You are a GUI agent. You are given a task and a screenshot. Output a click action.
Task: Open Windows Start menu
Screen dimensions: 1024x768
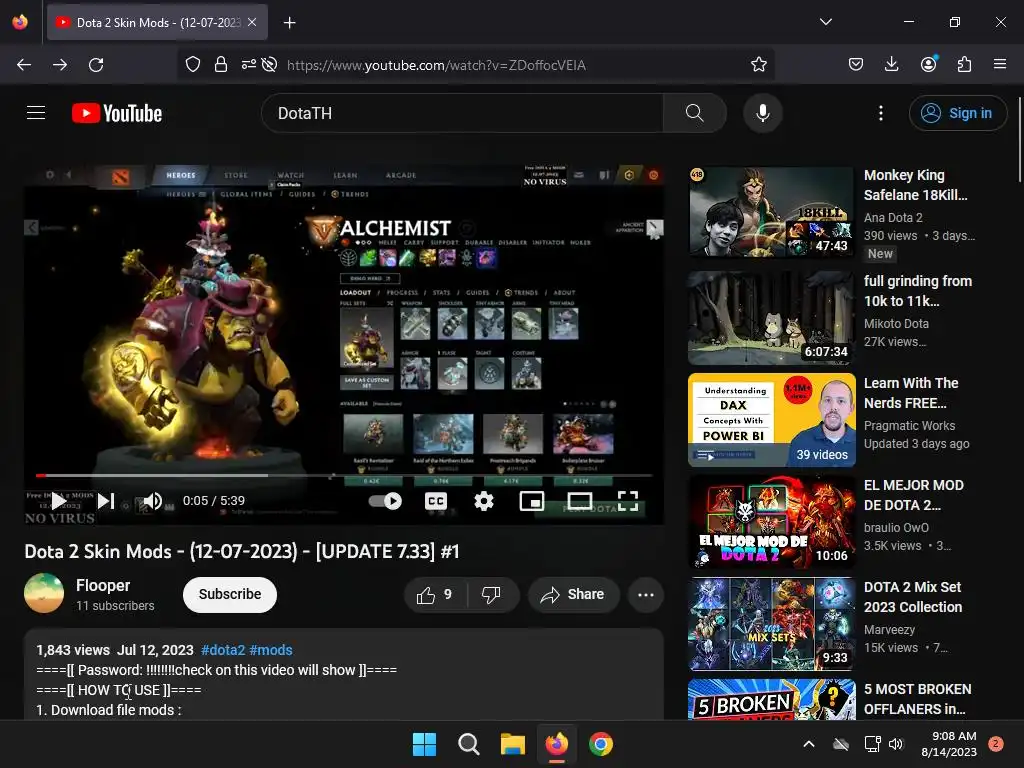pyautogui.click(x=424, y=744)
